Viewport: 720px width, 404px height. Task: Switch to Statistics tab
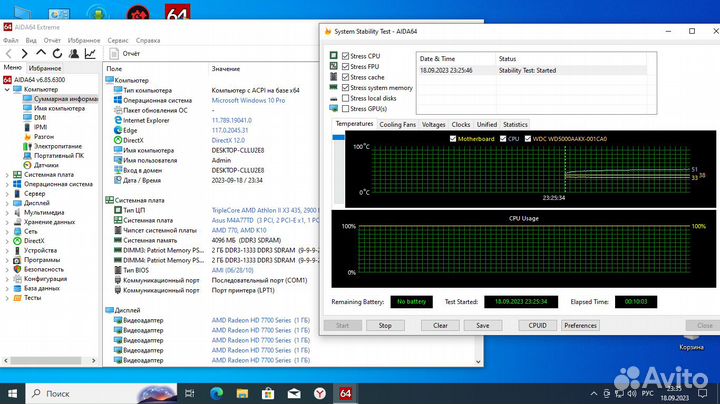[515, 124]
